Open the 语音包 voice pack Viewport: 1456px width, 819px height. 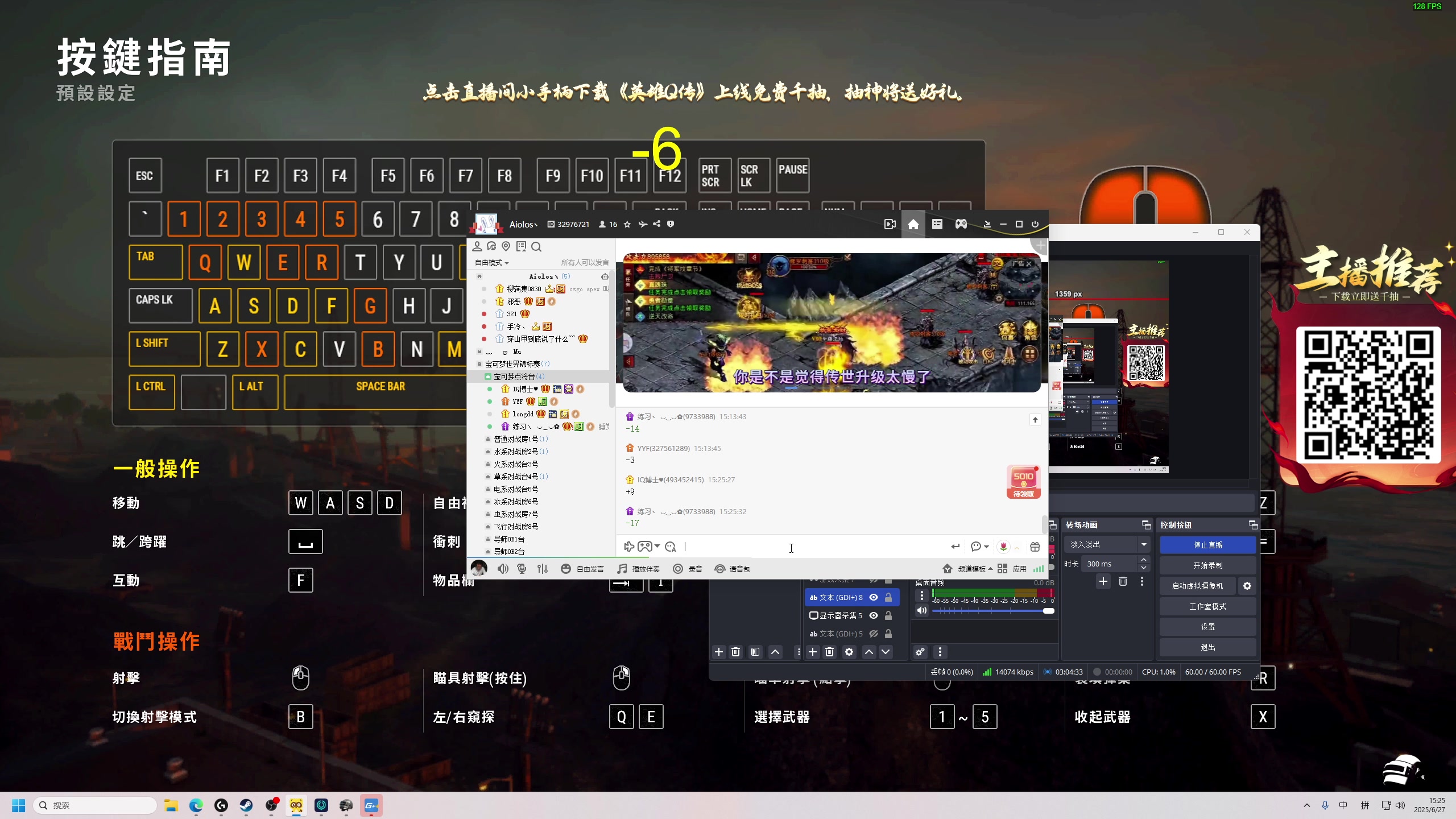[733, 569]
